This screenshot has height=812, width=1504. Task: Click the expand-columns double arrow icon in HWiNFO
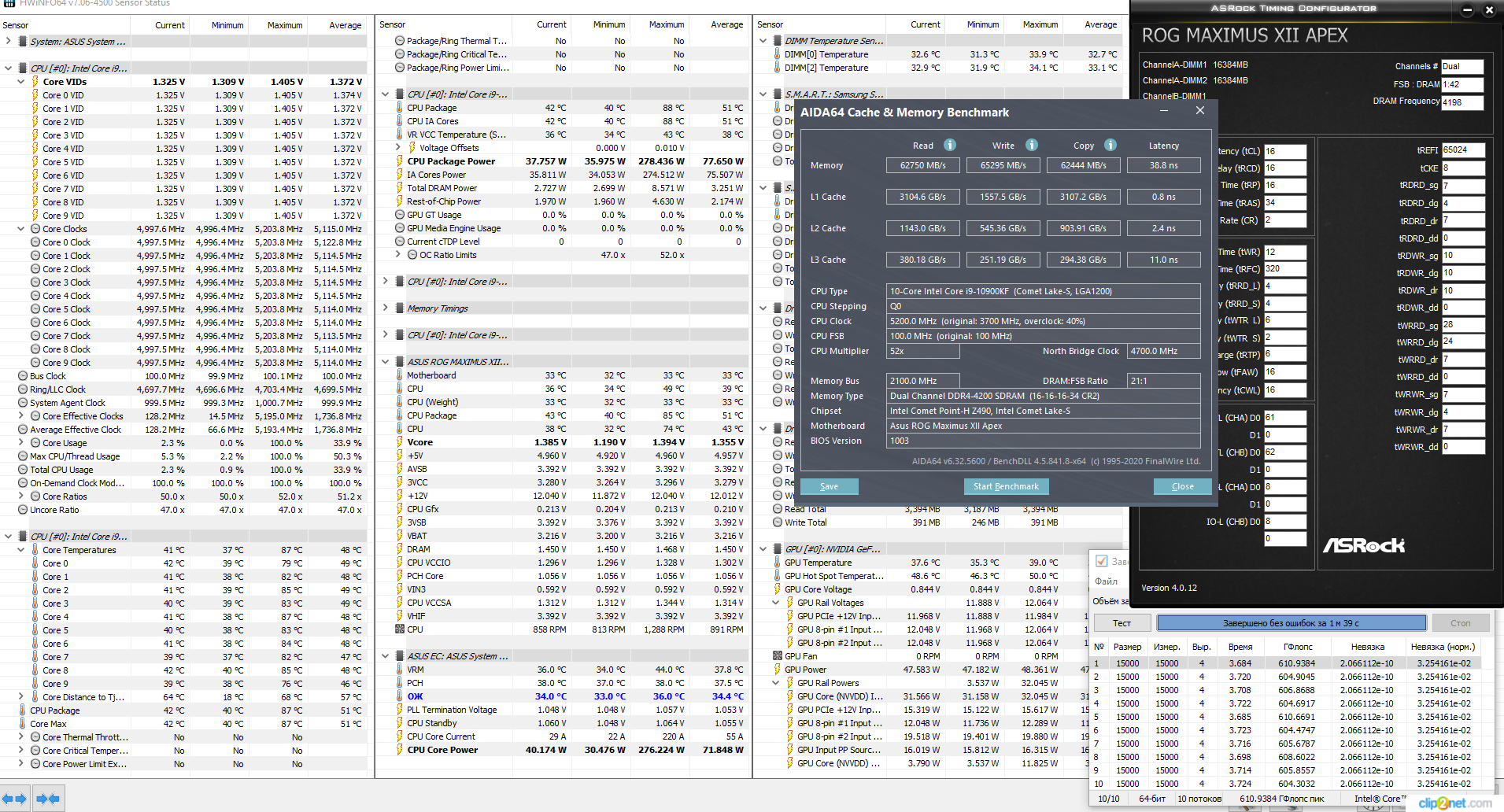(14, 799)
